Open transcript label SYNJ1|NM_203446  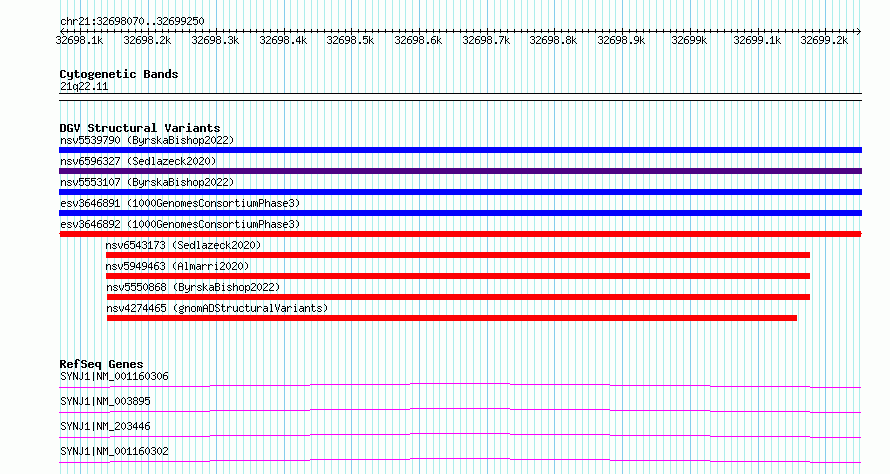[106, 427]
